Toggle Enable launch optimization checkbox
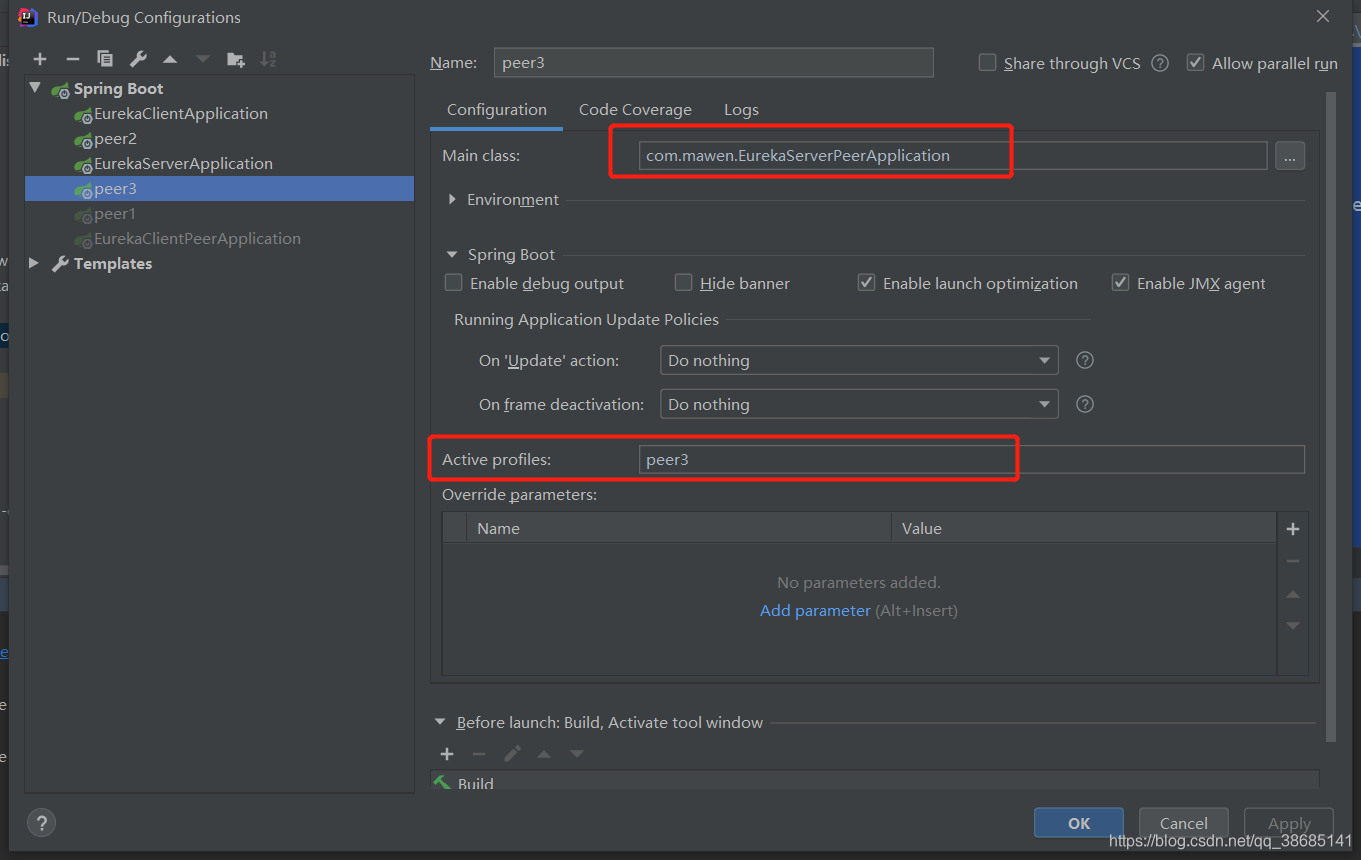1361x860 pixels. tap(867, 283)
